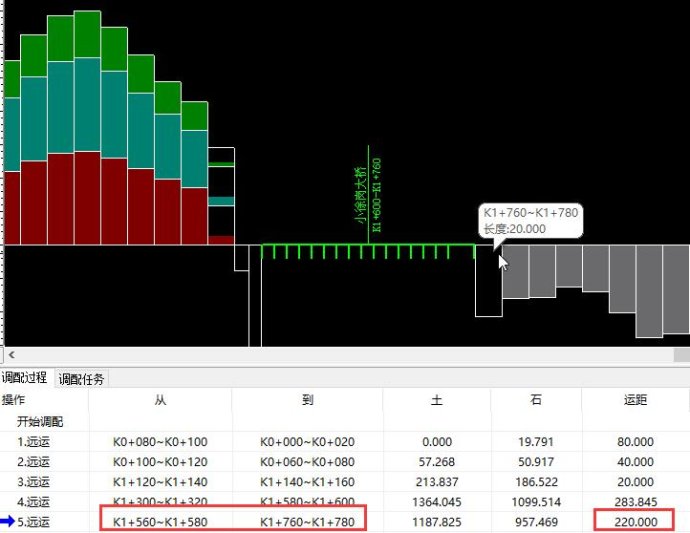Click the source cell K0+100~K0+120
Screen dimensions: 690x533
click(x=160, y=461)
